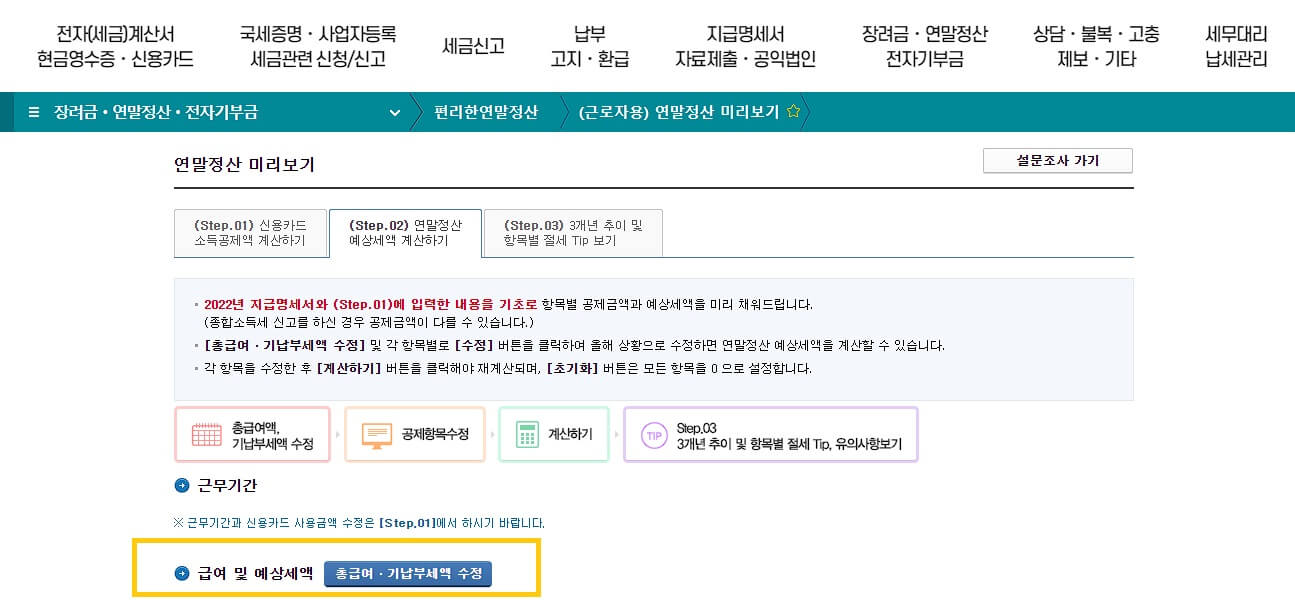Navigate via the 편리한연말정산 breadcrumb link
The width and height of the screenshot is (1295, 600).
click(486, 112)
